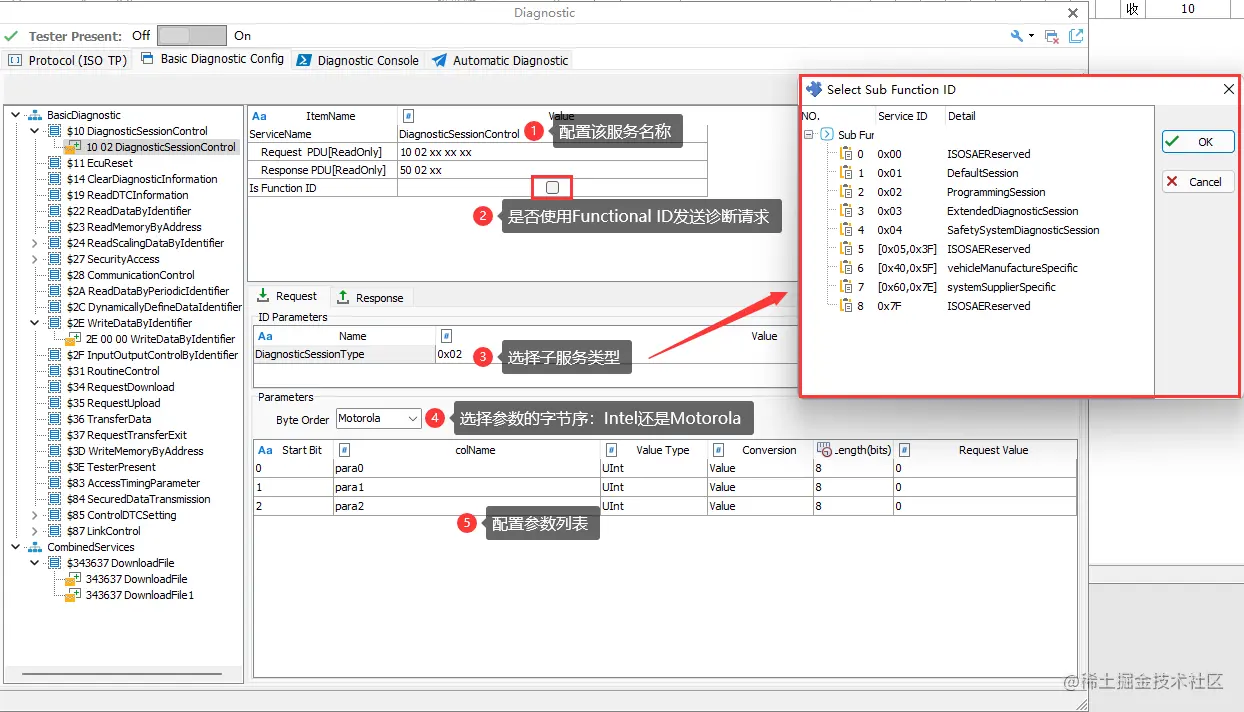This screenshot has height=712, width=1244.
Task: Click the $11 EcuReset service icon
Action: click(x=55, y=163)
